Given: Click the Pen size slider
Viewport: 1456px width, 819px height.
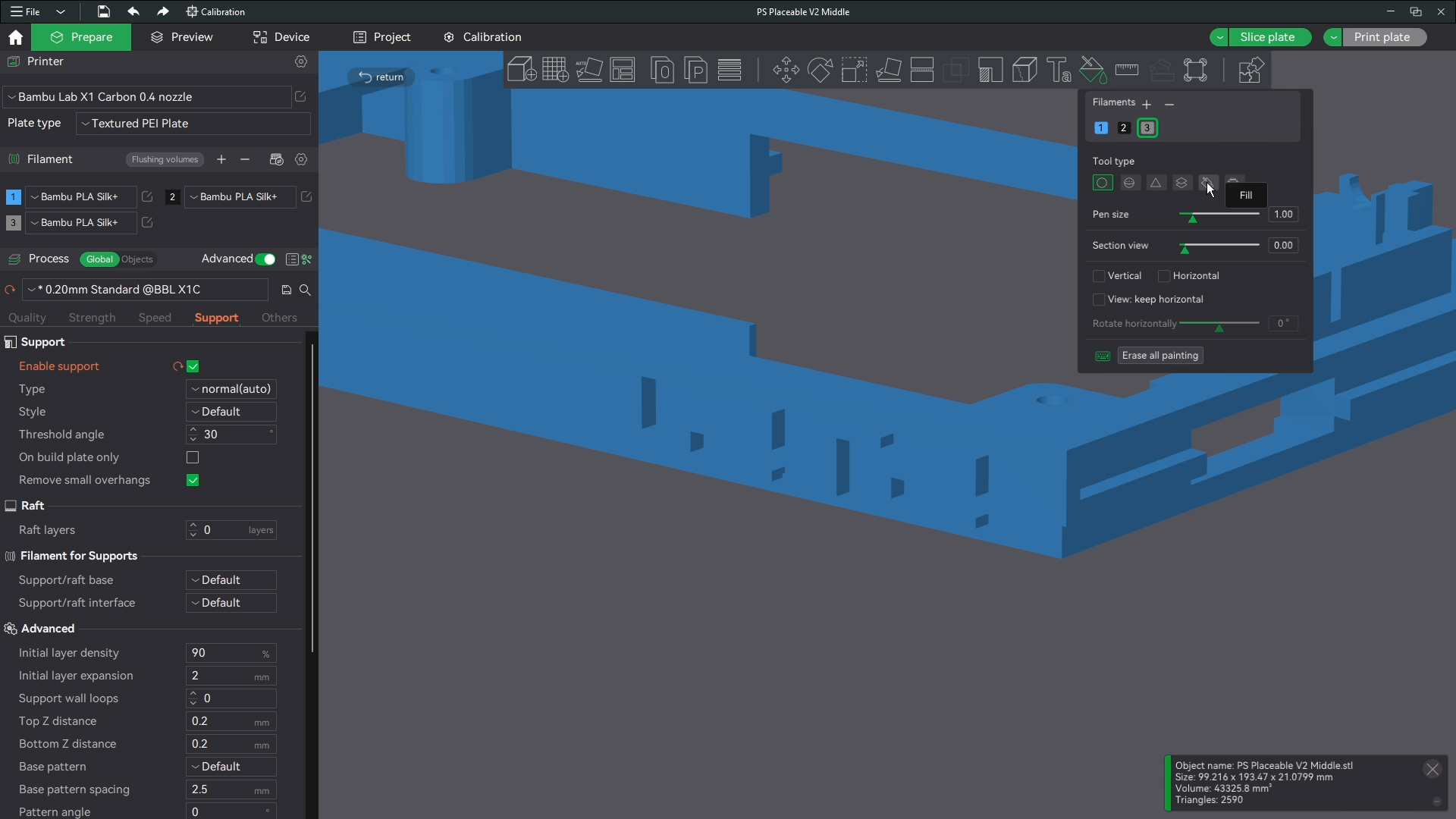Looking at the screenshot, I should [1219, 215].
